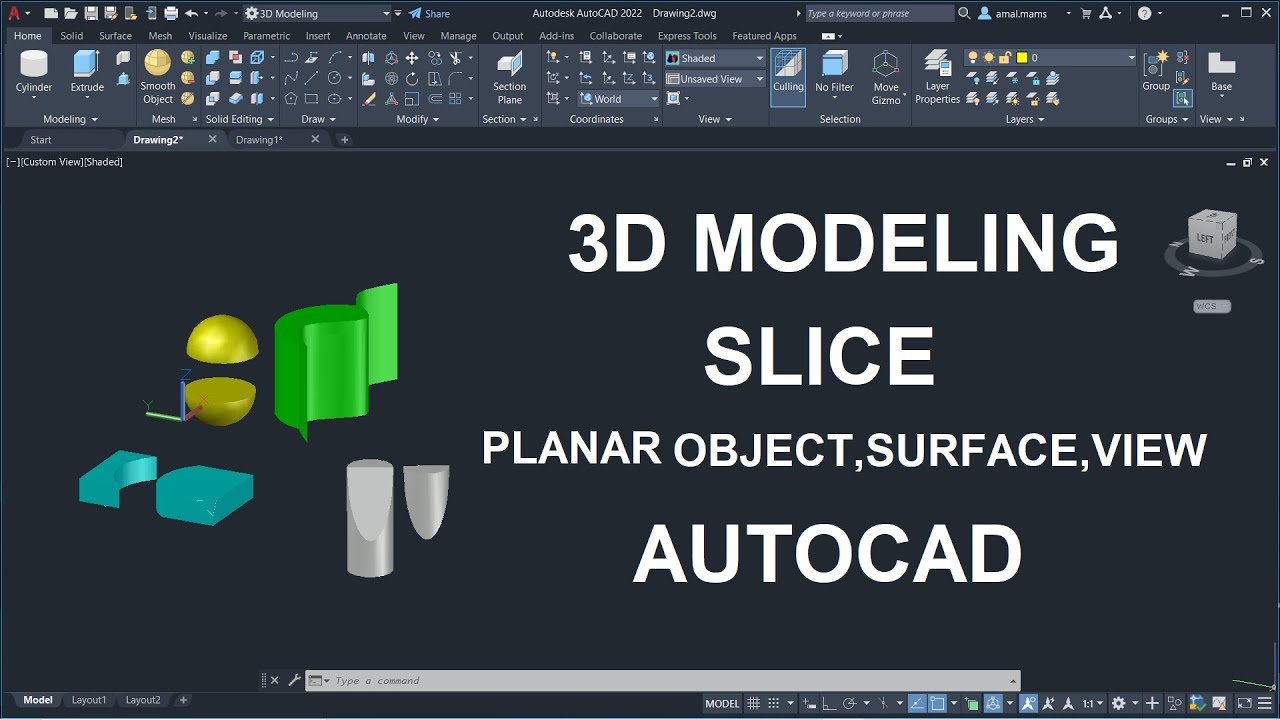This screenshot has width=1280, height=720.
Task: Click the Move Gizmo tool
Action: [x=886, y=77]
